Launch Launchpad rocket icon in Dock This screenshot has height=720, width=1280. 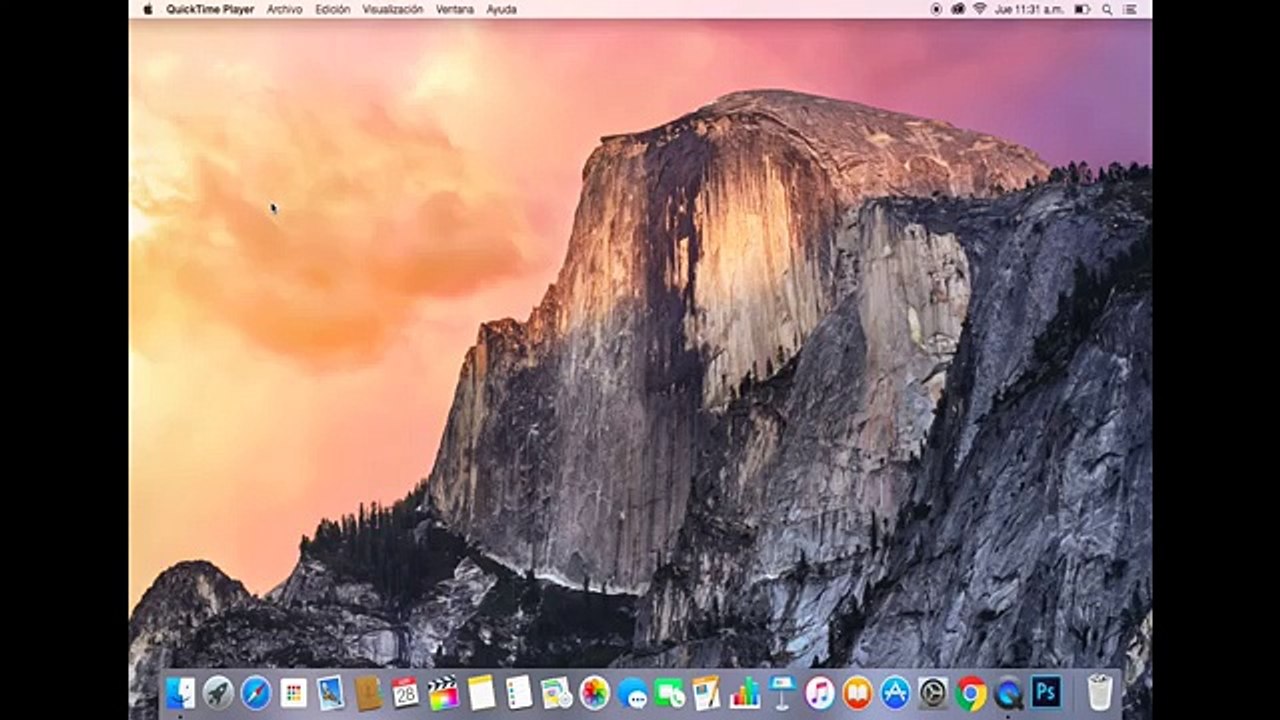[218, 692]
